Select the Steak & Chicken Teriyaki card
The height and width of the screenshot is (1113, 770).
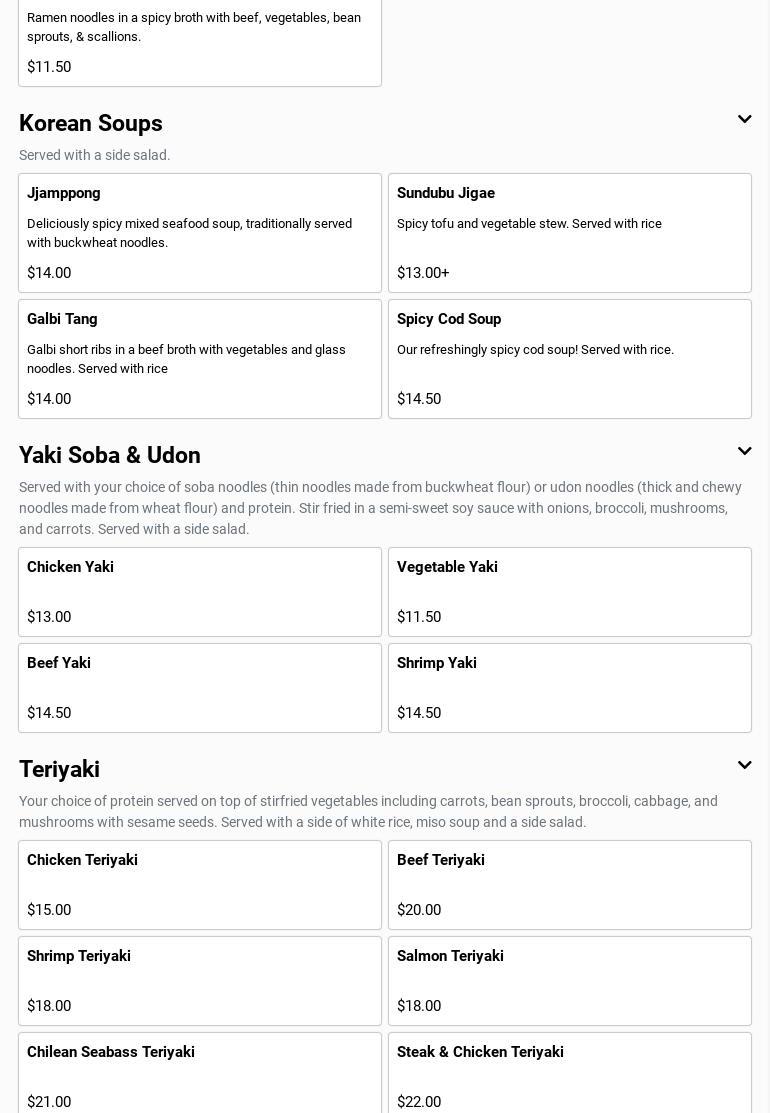570,1075
